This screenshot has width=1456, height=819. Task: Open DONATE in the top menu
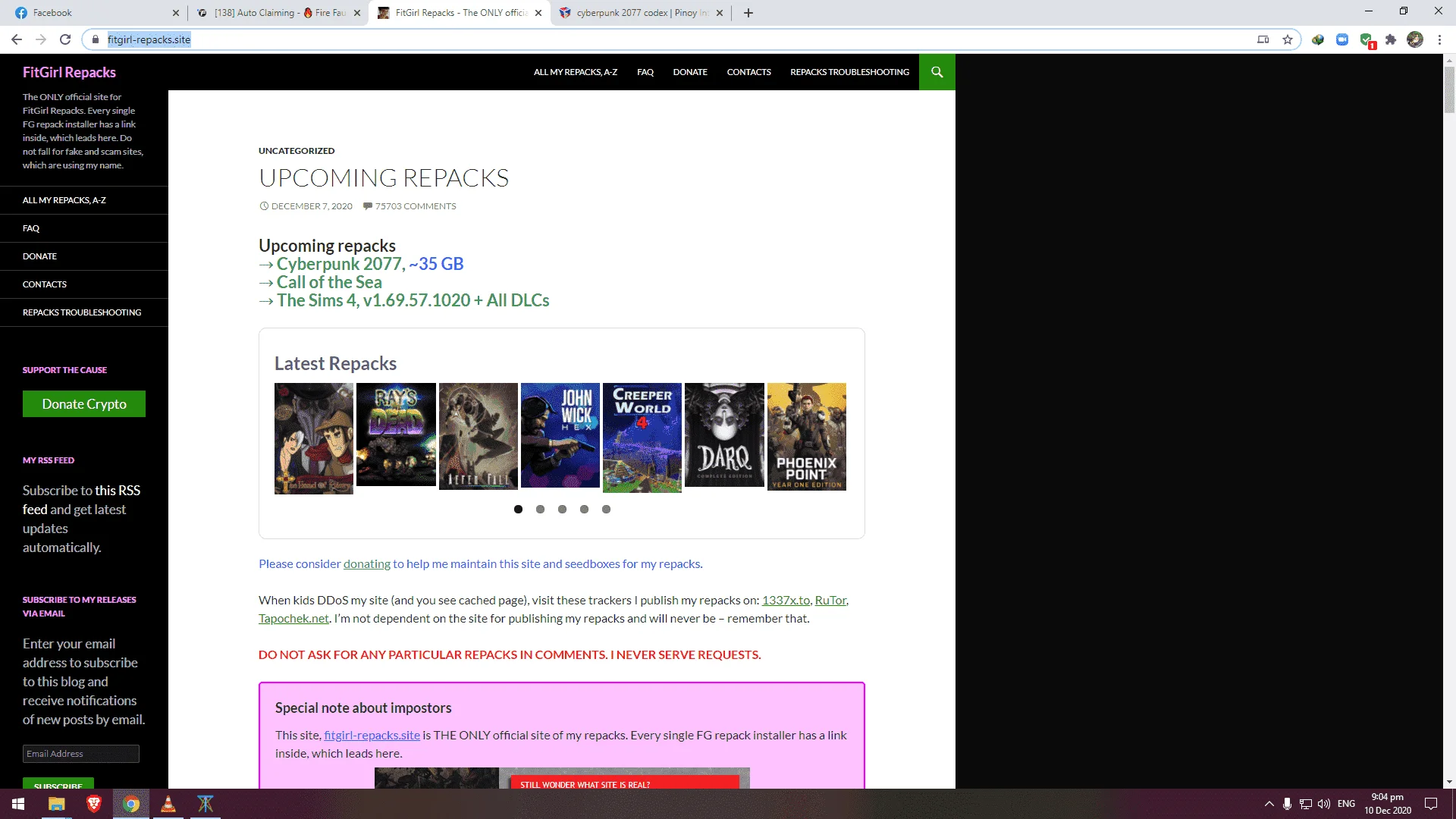click(690, 72)
